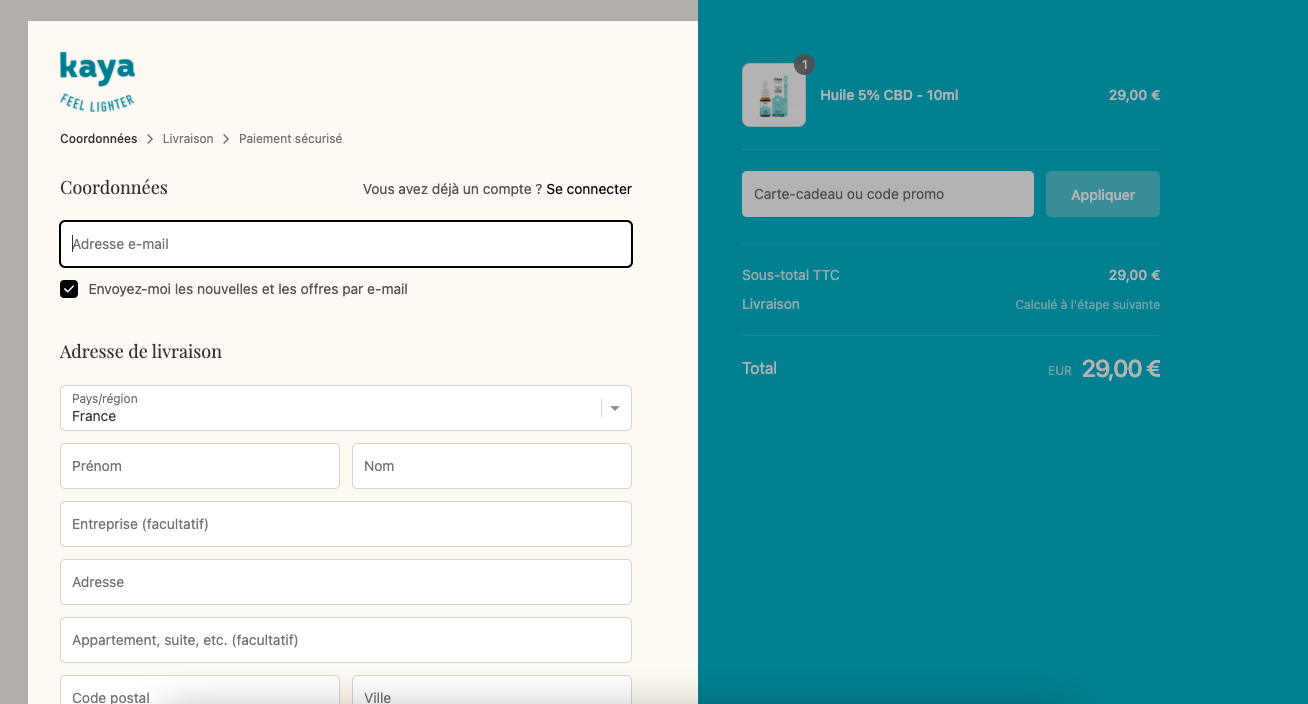1308x704 pixels.
Task: Click the Kaya Feel Lighter logo
Action: pos(97,82)
